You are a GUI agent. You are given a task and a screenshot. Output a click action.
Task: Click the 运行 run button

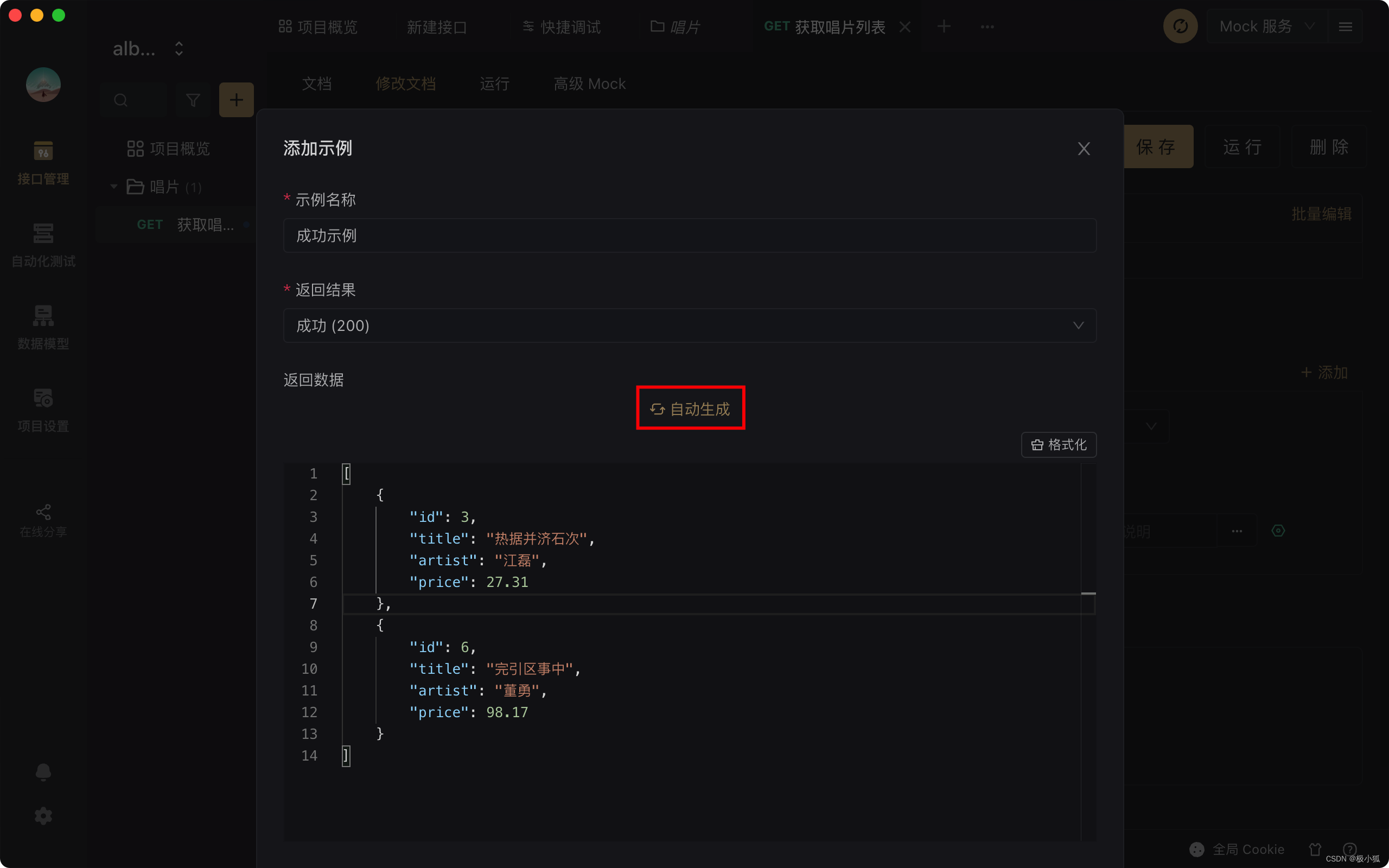click(1243, 146)
